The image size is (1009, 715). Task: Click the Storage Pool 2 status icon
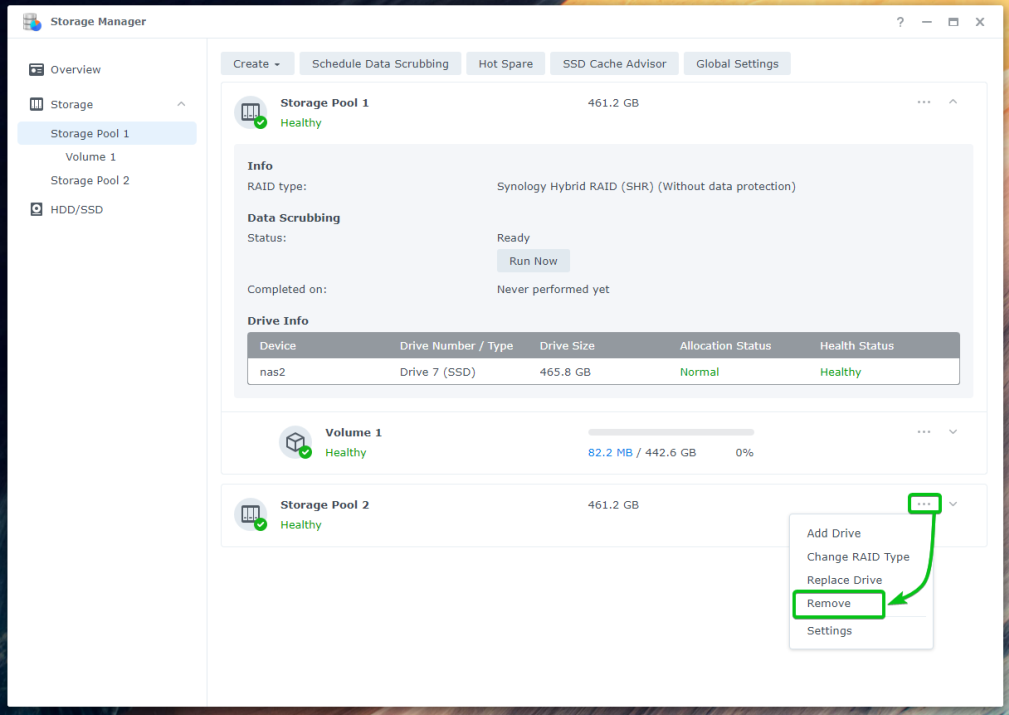[x=250, y=514]
